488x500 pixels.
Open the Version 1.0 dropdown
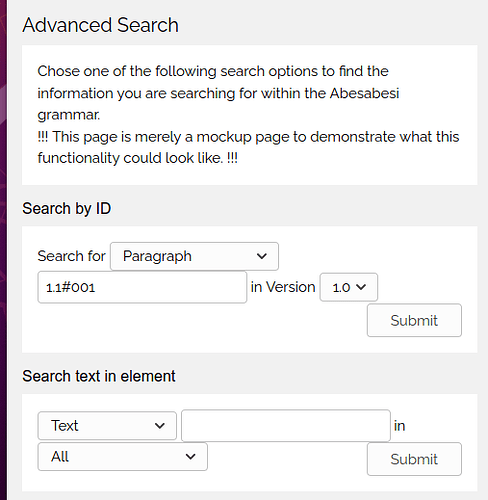[x=349, y=287]
